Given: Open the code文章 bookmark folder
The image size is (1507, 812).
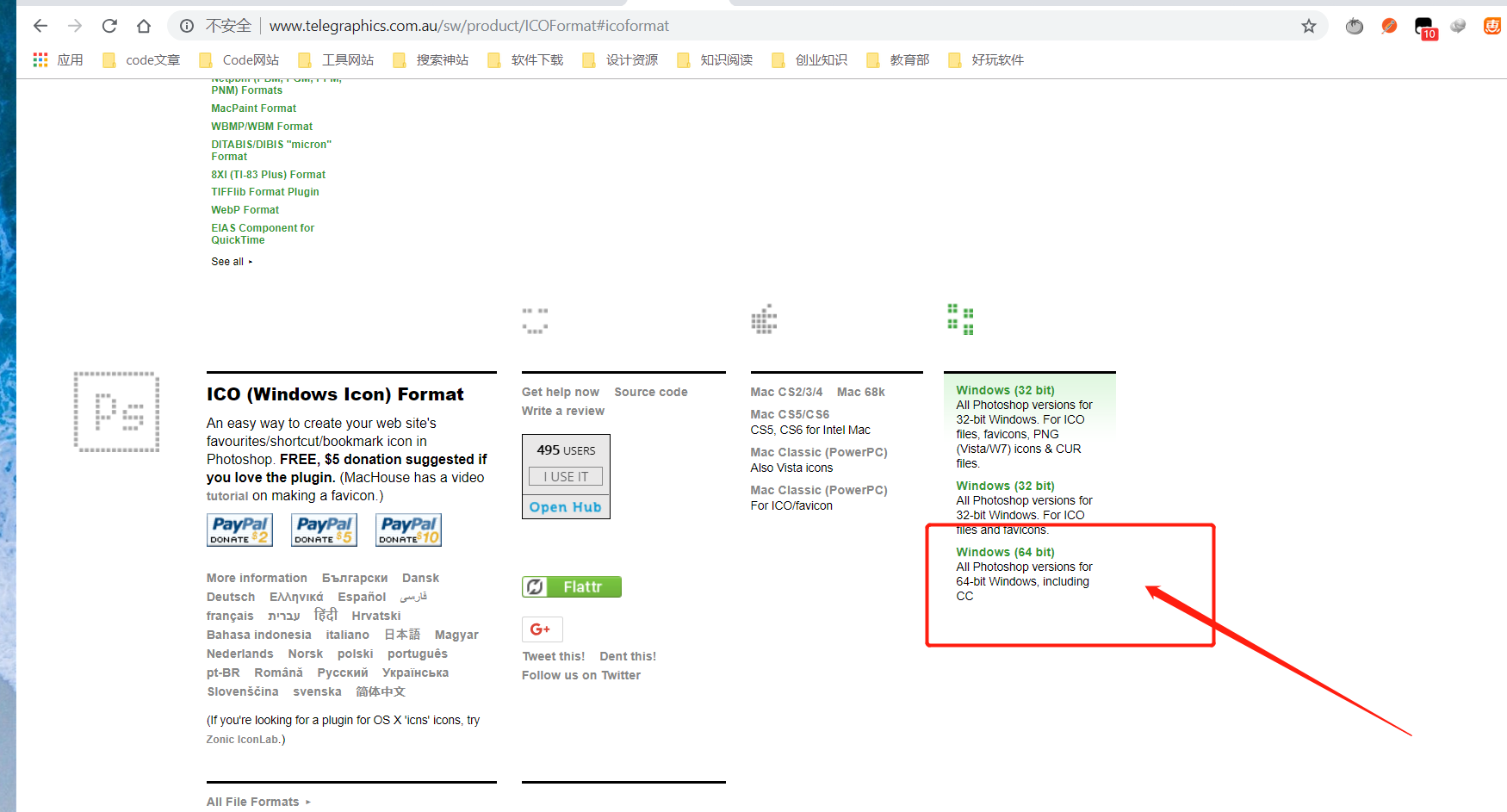Looking at the screenshot, I should [x=142, y=59].
